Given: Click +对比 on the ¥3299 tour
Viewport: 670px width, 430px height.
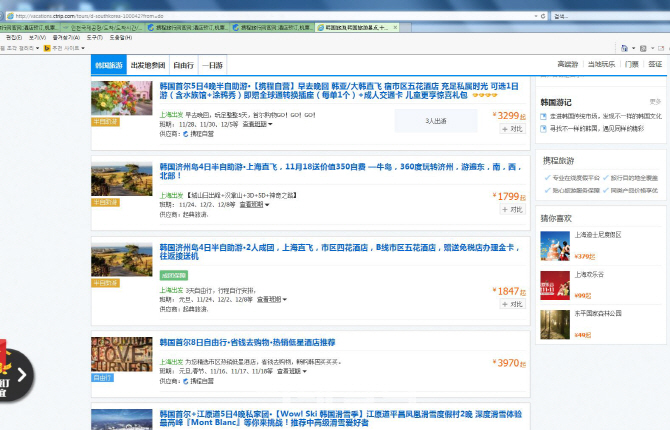Looking at the screenshot, I should coord(512,129).
